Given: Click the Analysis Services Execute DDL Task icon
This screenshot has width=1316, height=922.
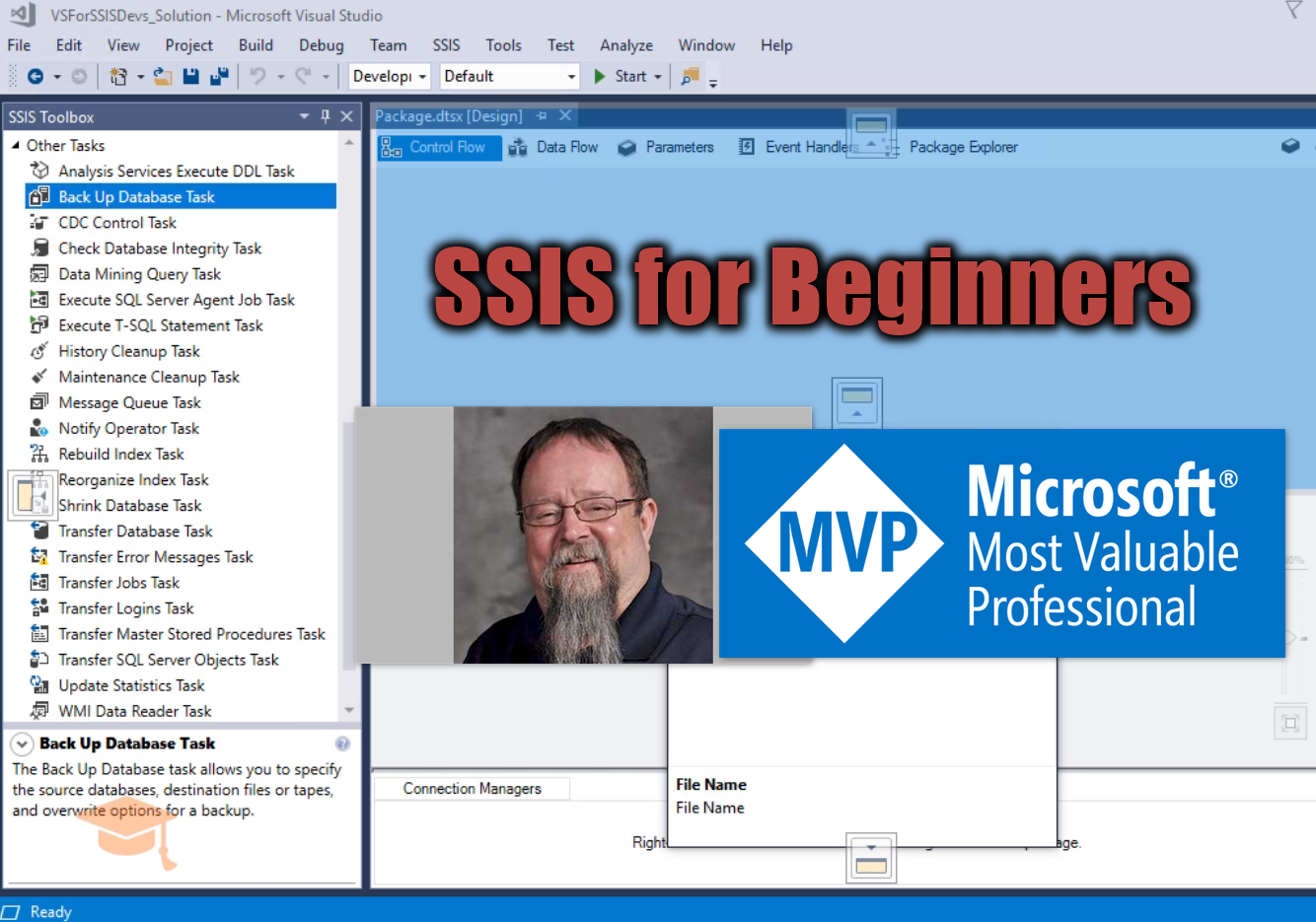Looking at the screenshot, I should (39, 171).
